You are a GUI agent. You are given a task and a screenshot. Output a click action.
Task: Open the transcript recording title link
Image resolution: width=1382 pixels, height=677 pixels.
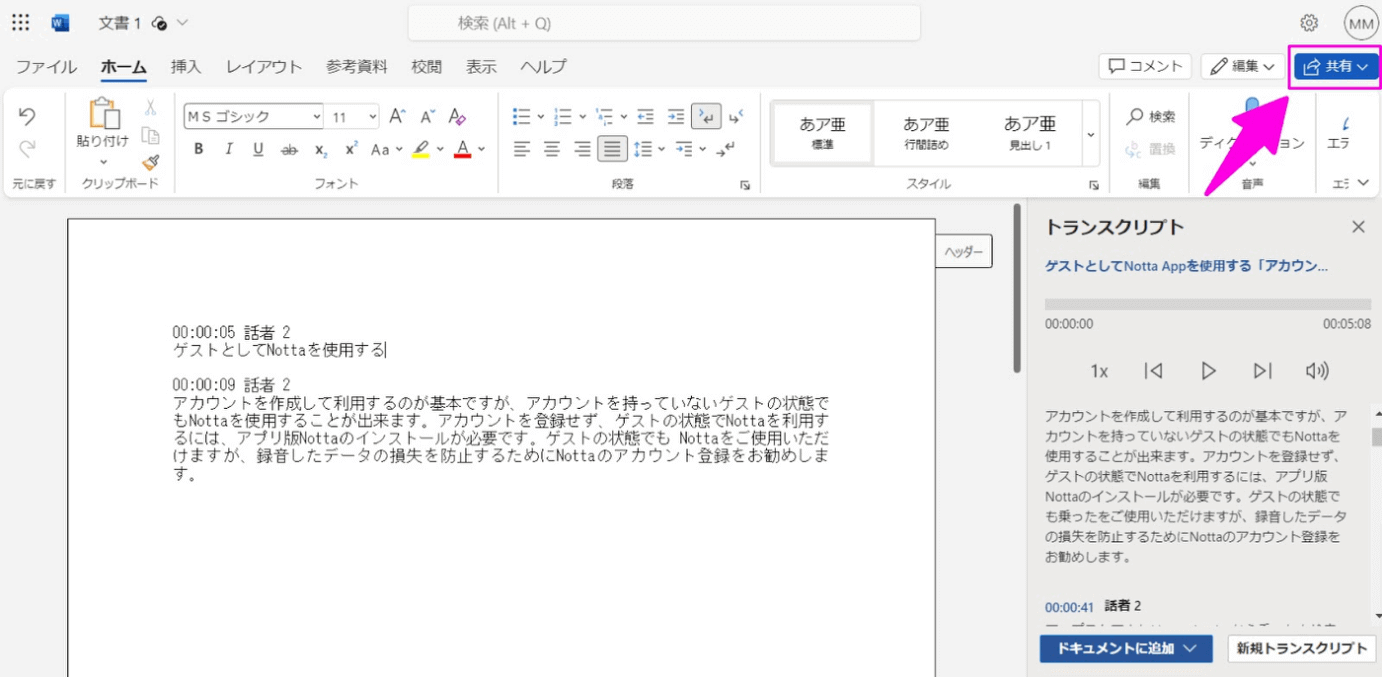pos(1187,266)
